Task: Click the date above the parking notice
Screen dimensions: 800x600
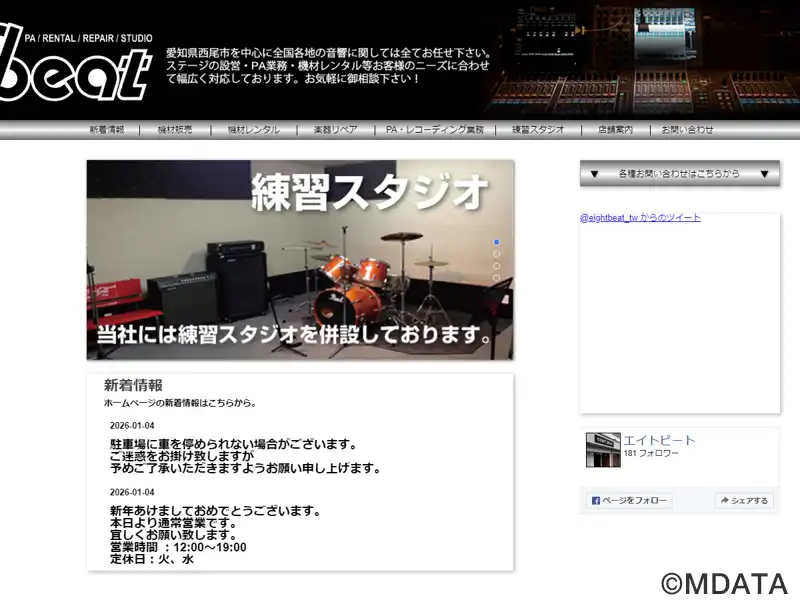Action: [x=132, y=426]
